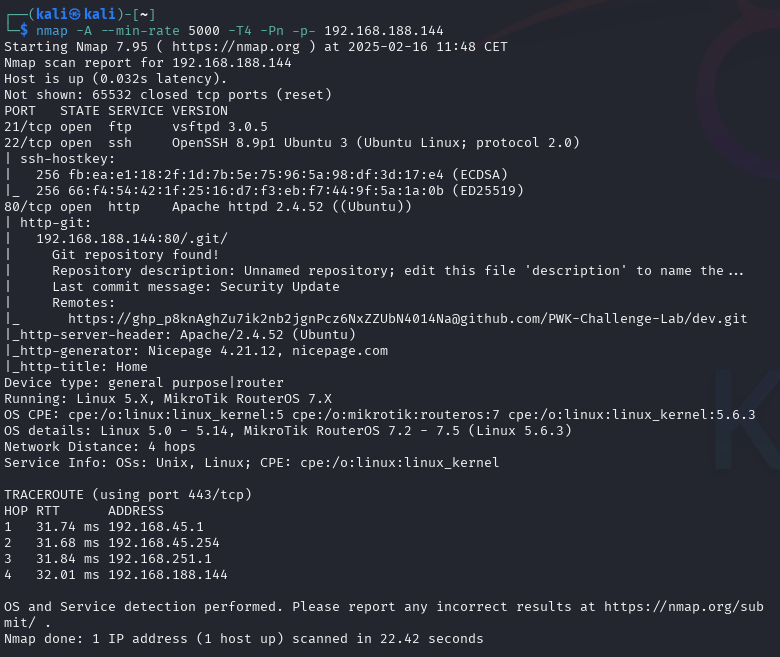
Task: Click the TRACEROUTE header line
Action: (128, 495)
